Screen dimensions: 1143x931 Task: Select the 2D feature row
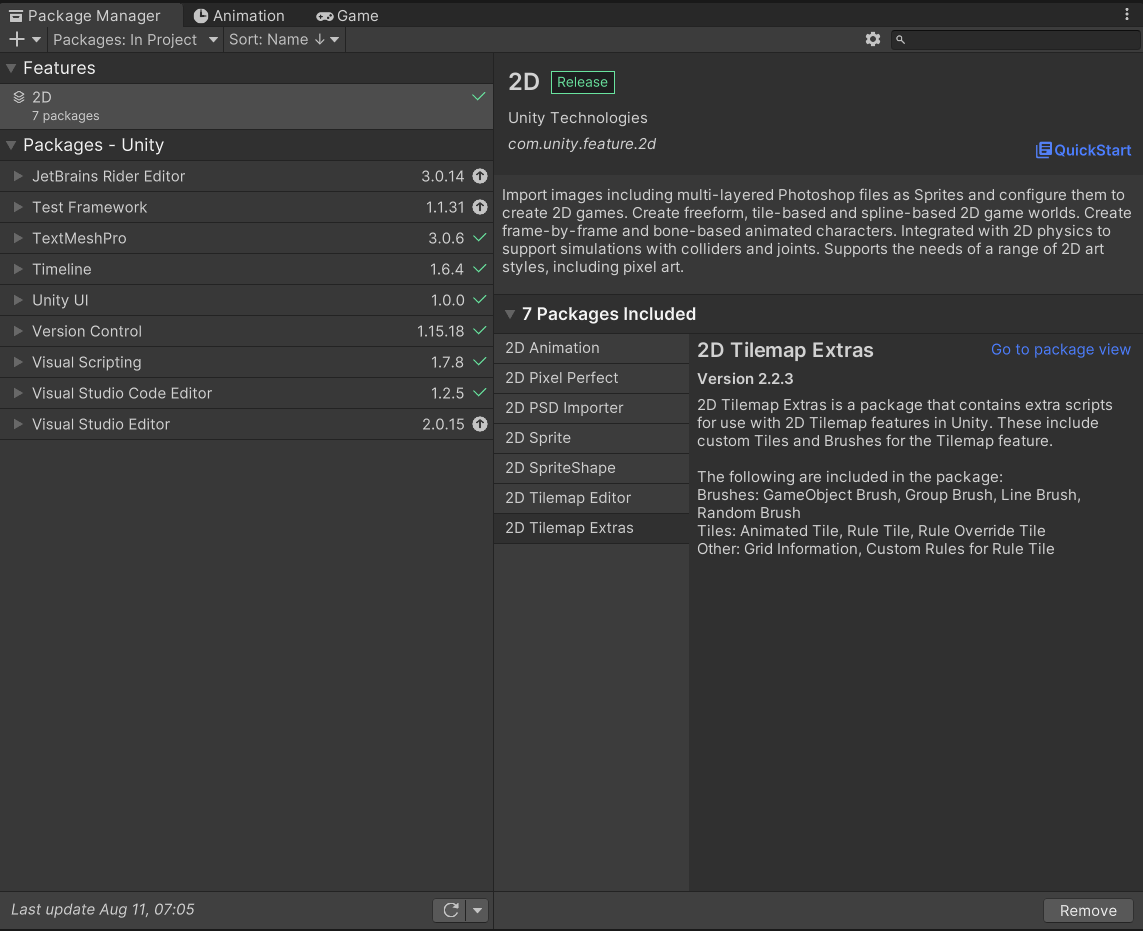pos(246,106)
